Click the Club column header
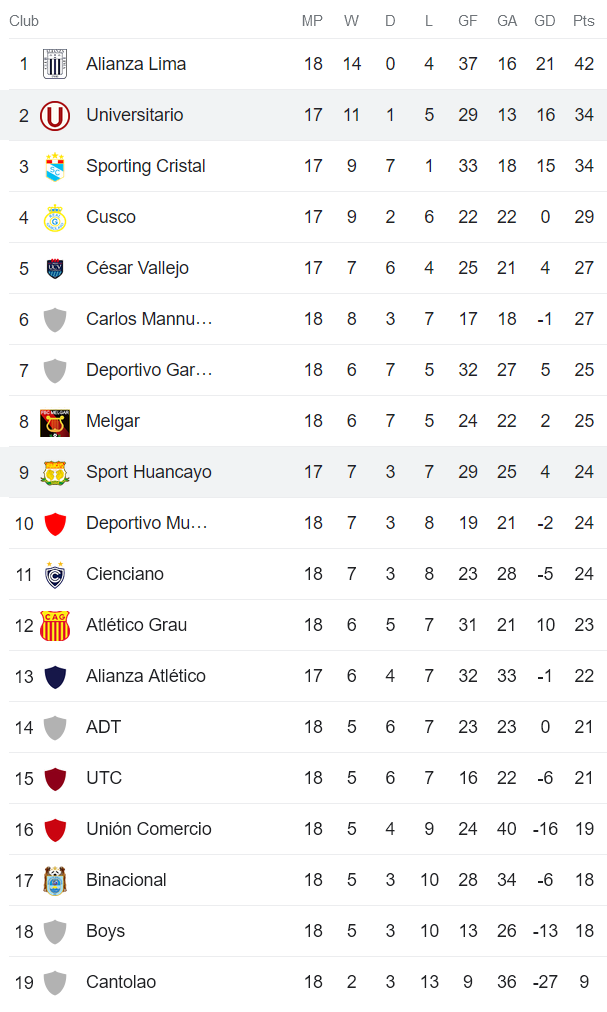Screen dimensions: 607x1012 [24, 21]
